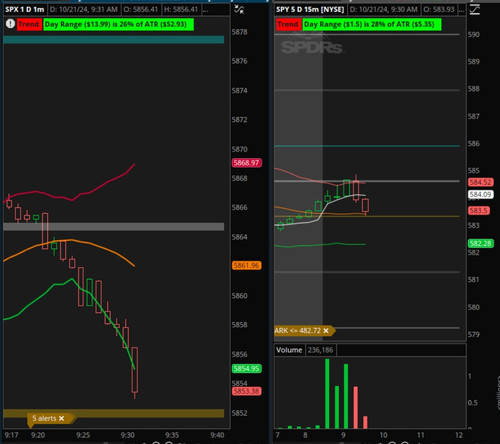The image size is (500, 444).
Task: Click the 5870 level on SPX price axis
Action: pyautogui.click(x=240, y=149)
